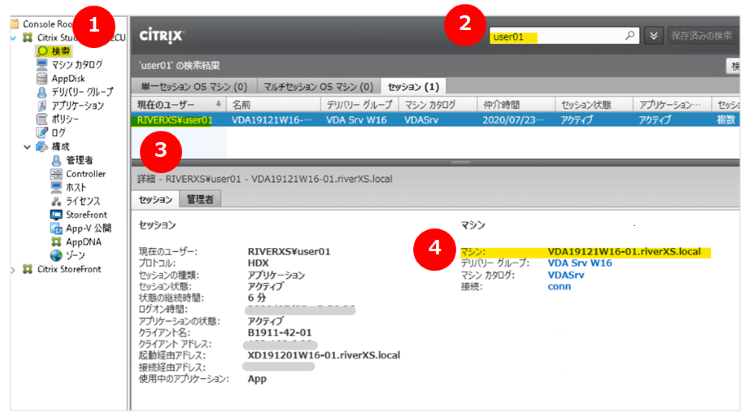Image resolution: width=750 pixels, height=418 pixels.
Task: Select the セッション (1) results tab
Action: [x=413, y=87]
